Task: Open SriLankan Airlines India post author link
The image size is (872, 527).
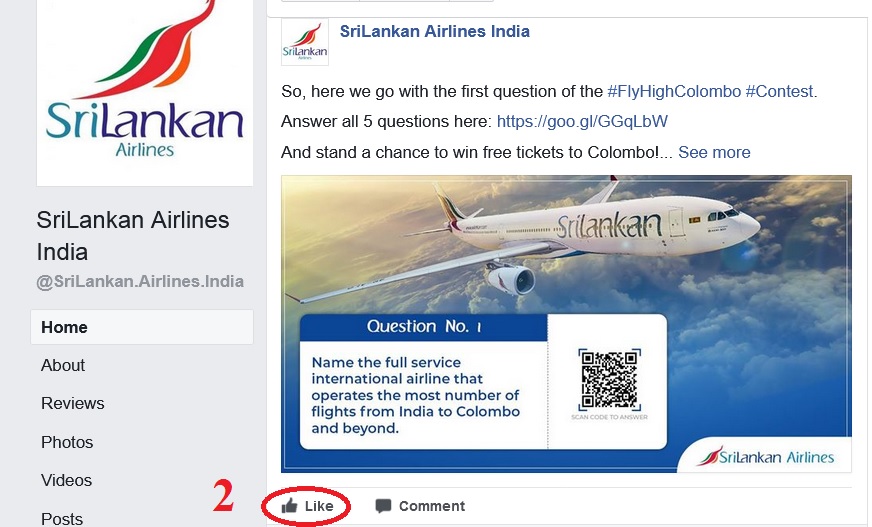Action: (434, 31)
